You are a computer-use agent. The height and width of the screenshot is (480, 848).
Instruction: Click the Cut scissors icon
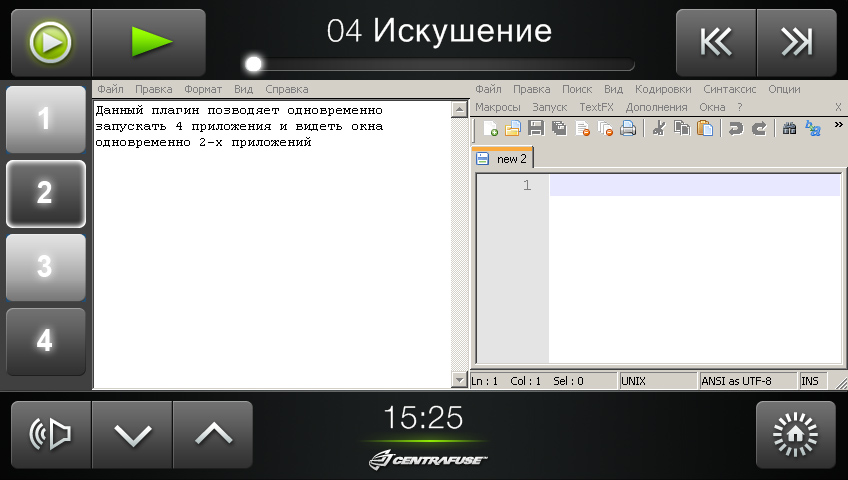point(659,128)
